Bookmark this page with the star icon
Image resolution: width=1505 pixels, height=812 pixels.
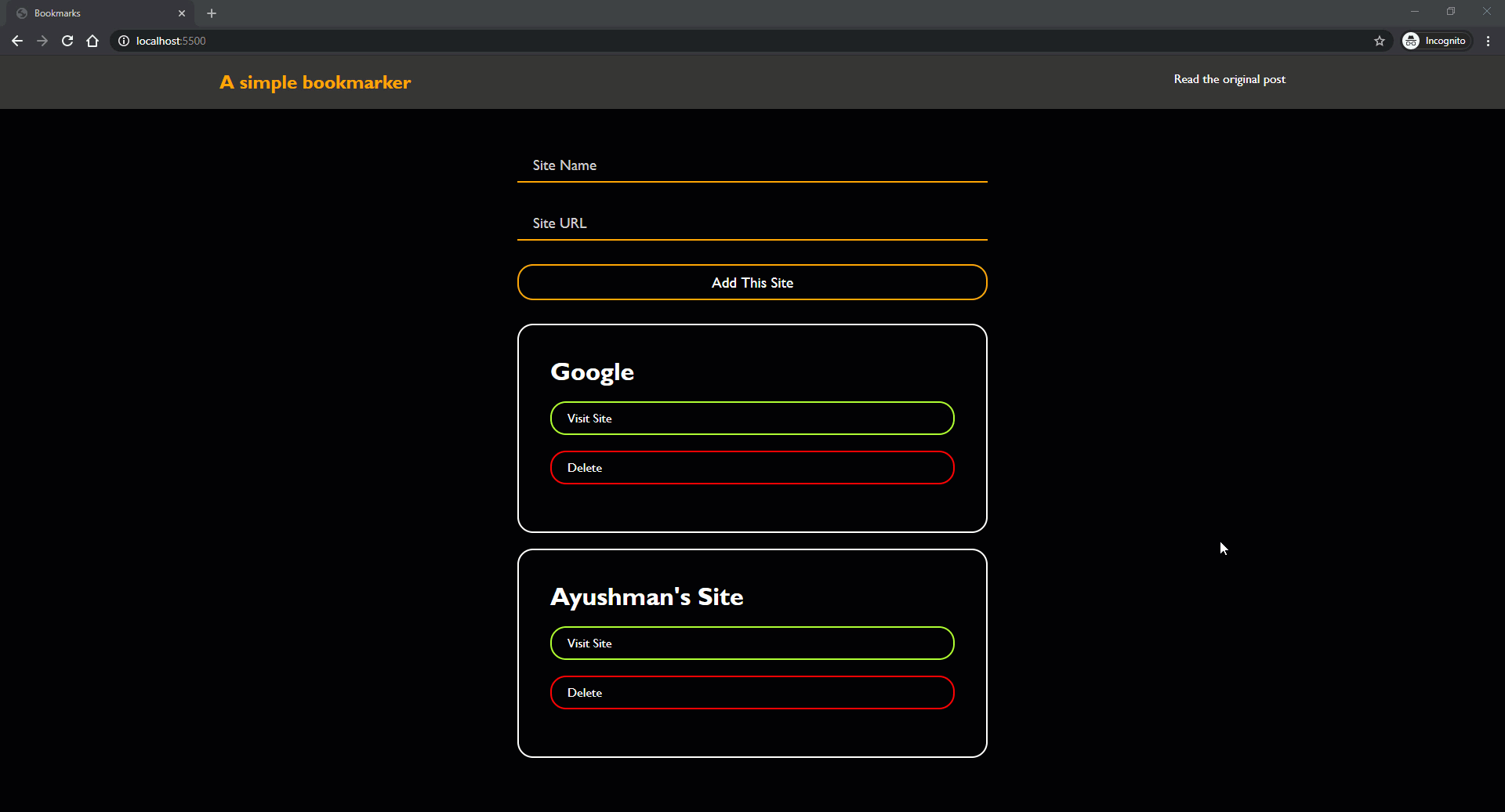pyautogui.click(x=1380, y=41)
